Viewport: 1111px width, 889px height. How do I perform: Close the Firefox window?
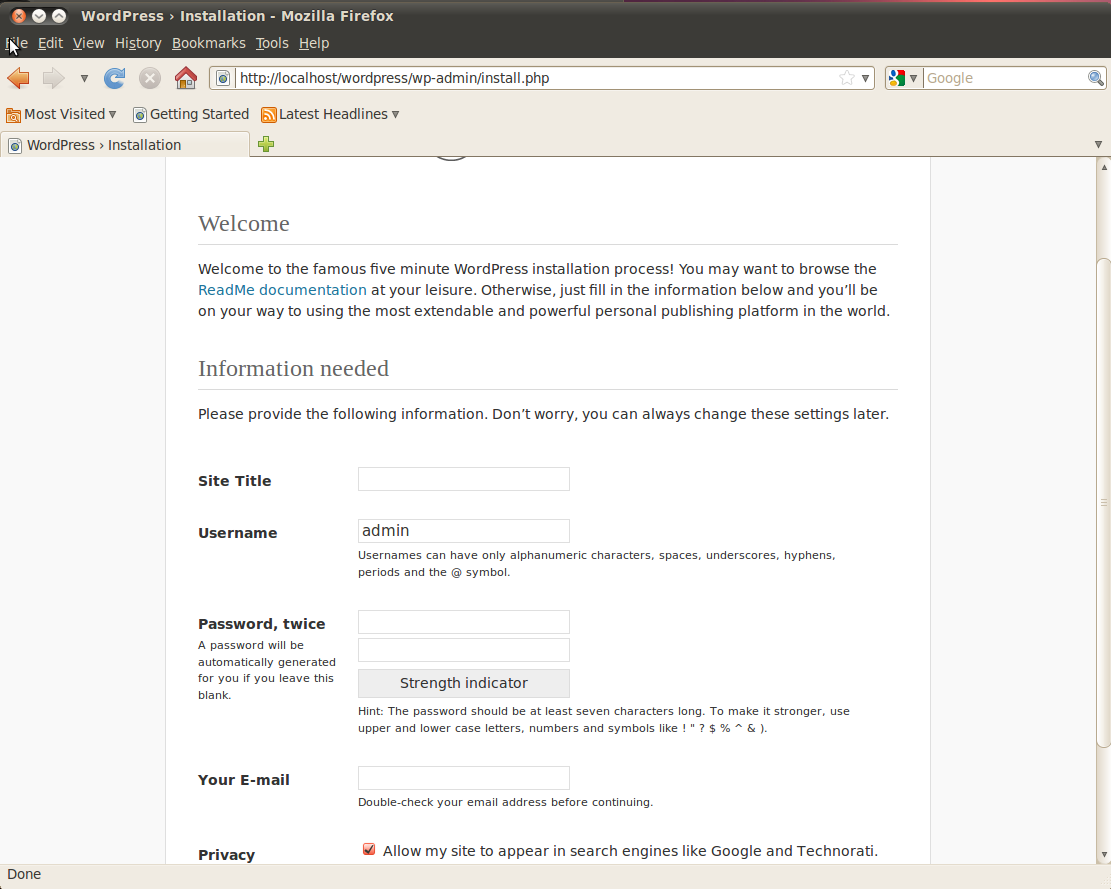point(19,16)
